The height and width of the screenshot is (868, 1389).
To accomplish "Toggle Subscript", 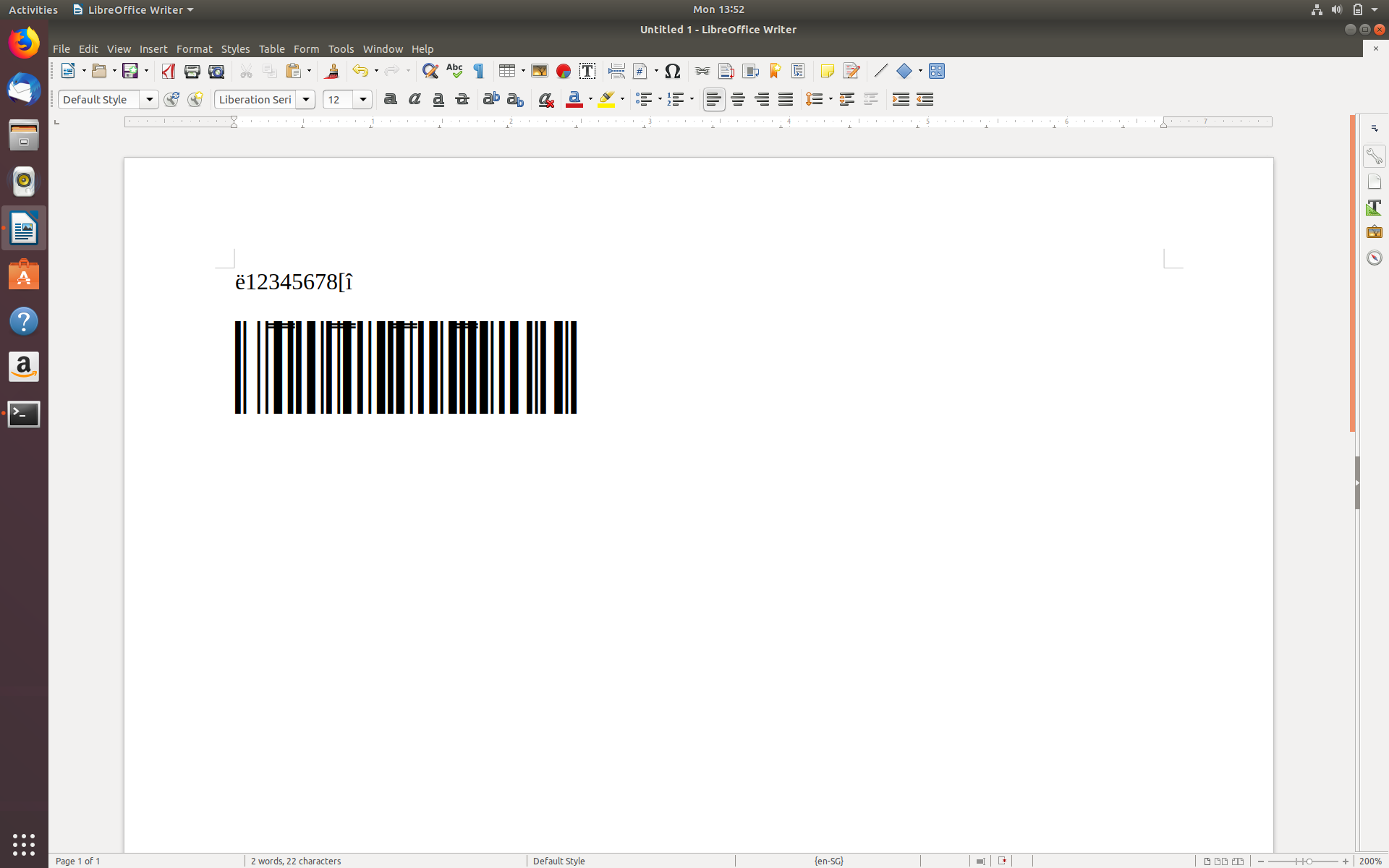I will point(515,99).
